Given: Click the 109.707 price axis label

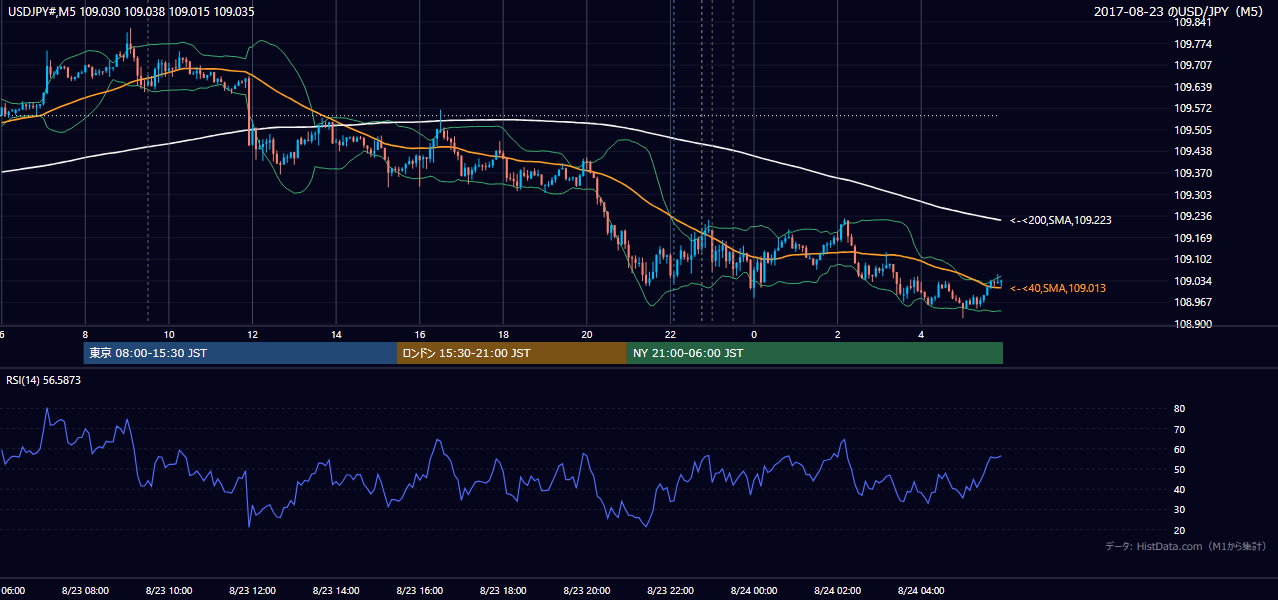Looking at the screenshot, I should click(x=1193, y=65).
